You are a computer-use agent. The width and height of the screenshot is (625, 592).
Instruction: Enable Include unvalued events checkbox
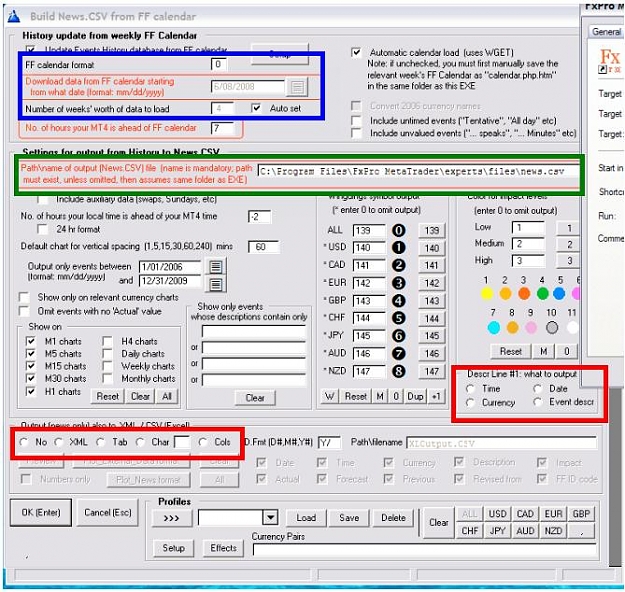coord(356,133)
